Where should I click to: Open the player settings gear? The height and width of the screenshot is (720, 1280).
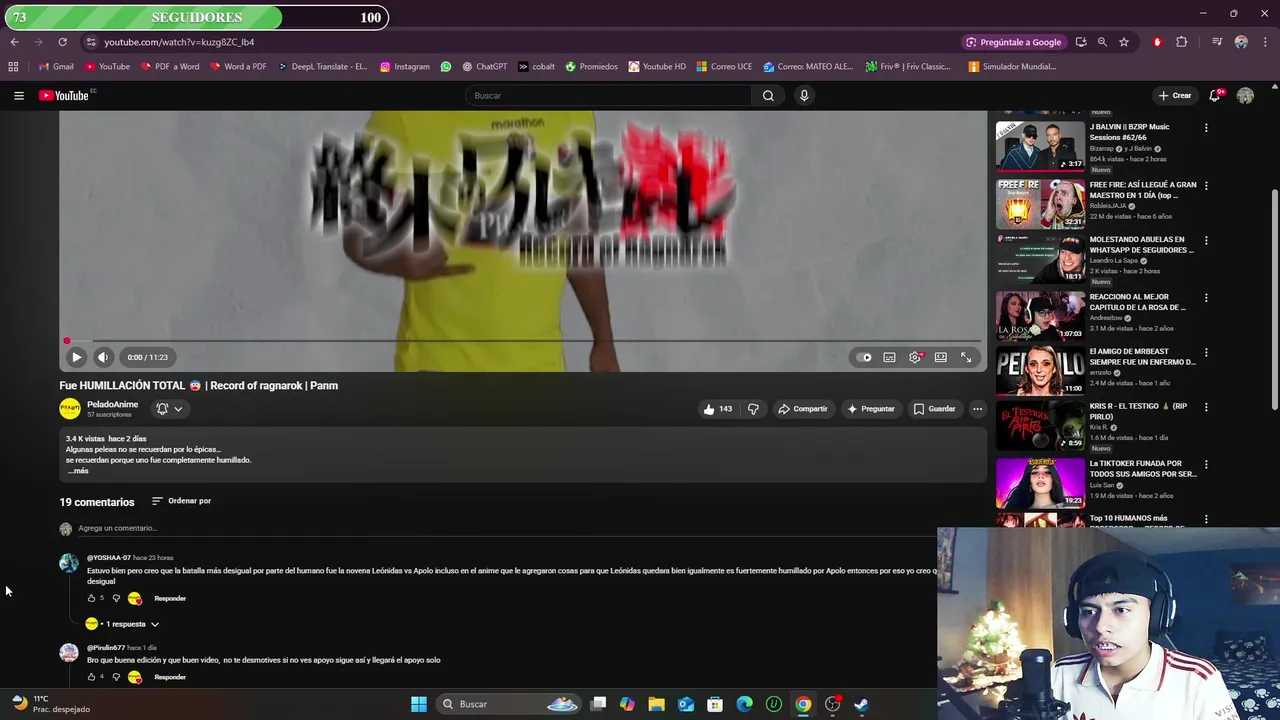(x=915, y=357)
